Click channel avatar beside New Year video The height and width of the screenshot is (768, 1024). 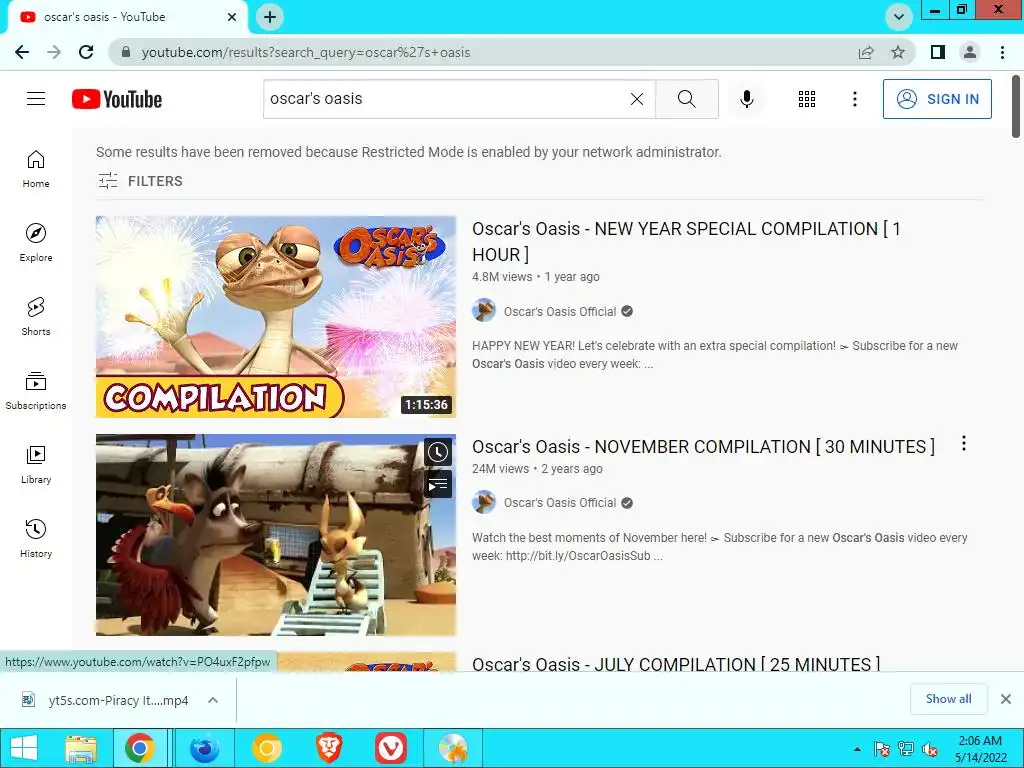click(484, 311)
